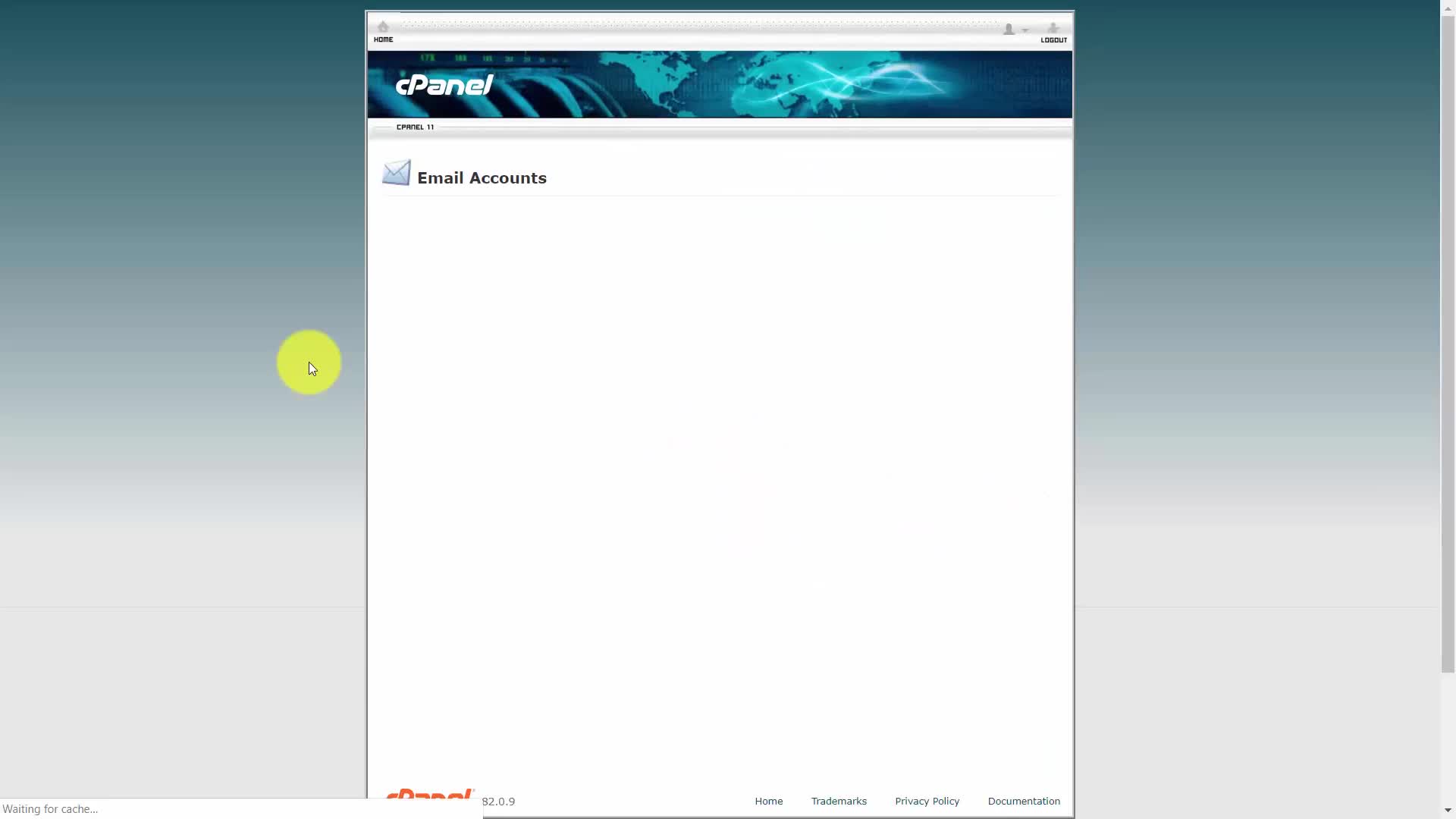This screenshot has width=1456, height=819.
Task: Open the Privacy Policy footer link
Action: [927, 801]
